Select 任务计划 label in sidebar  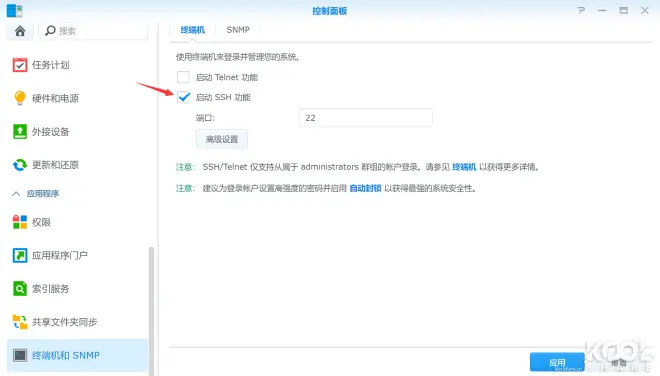point(51,65)
